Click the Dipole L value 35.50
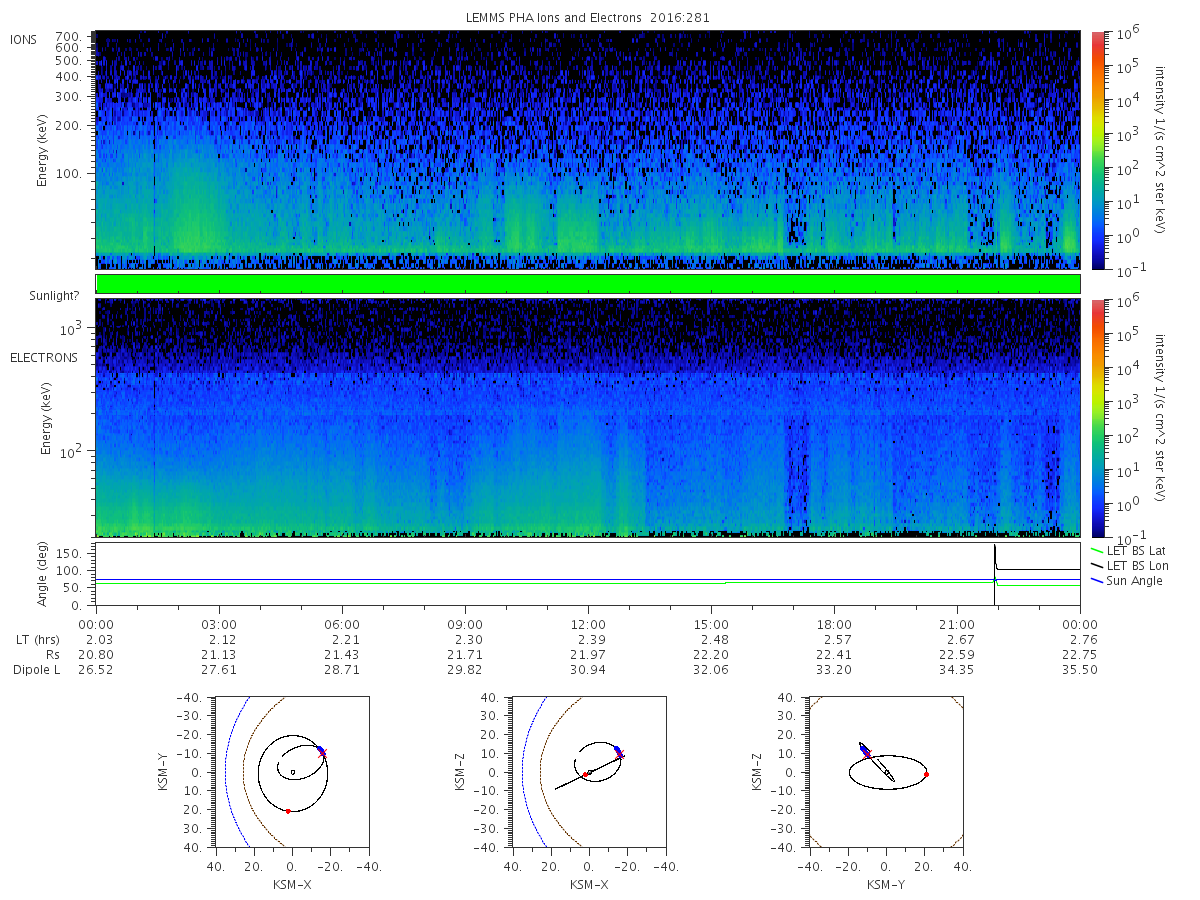This screenshot has height=900, width=1200. pyautogui.click(x=1081, y=669)
